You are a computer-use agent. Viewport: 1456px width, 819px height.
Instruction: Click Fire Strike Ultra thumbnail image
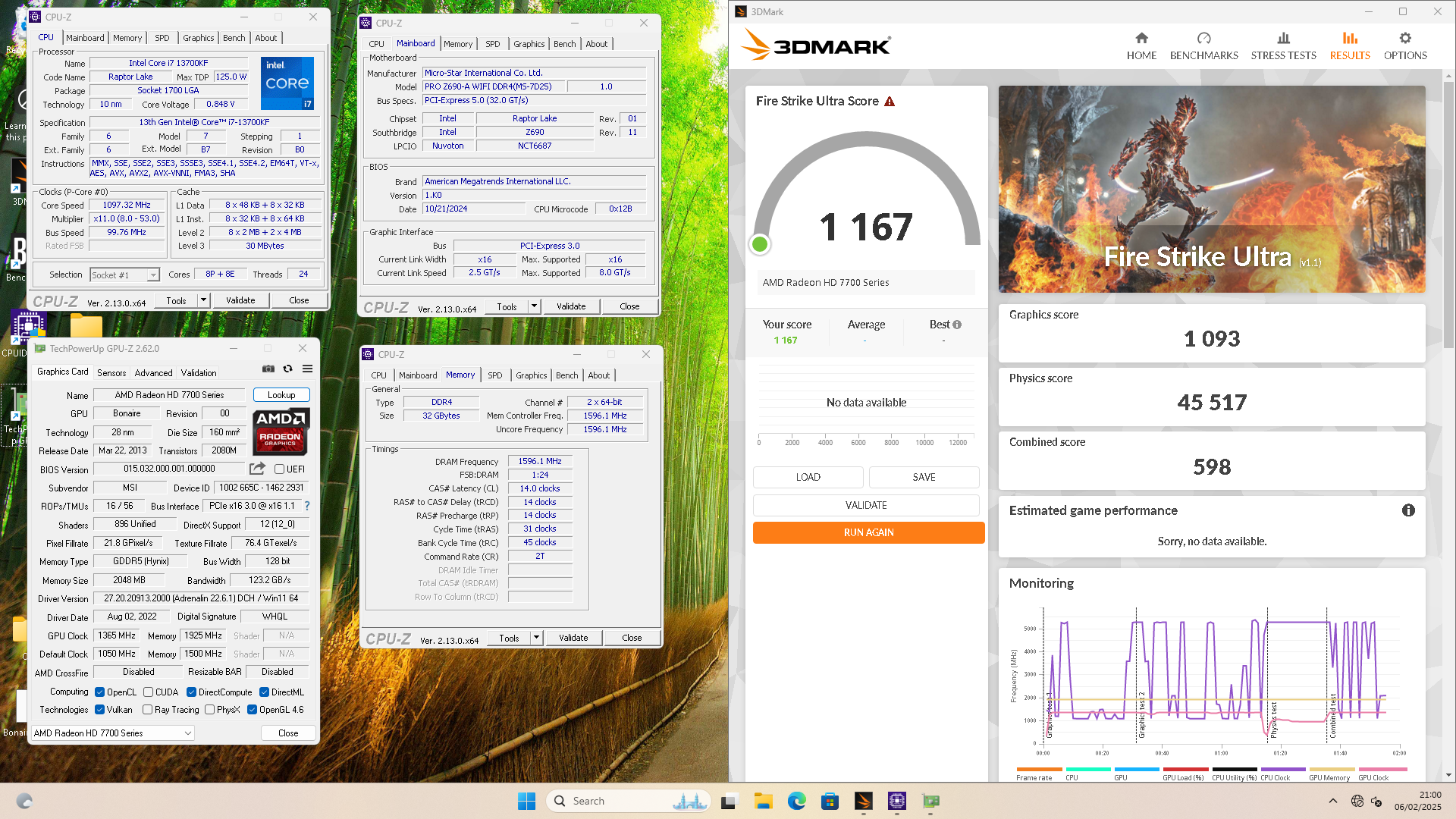coord(1211,189)
